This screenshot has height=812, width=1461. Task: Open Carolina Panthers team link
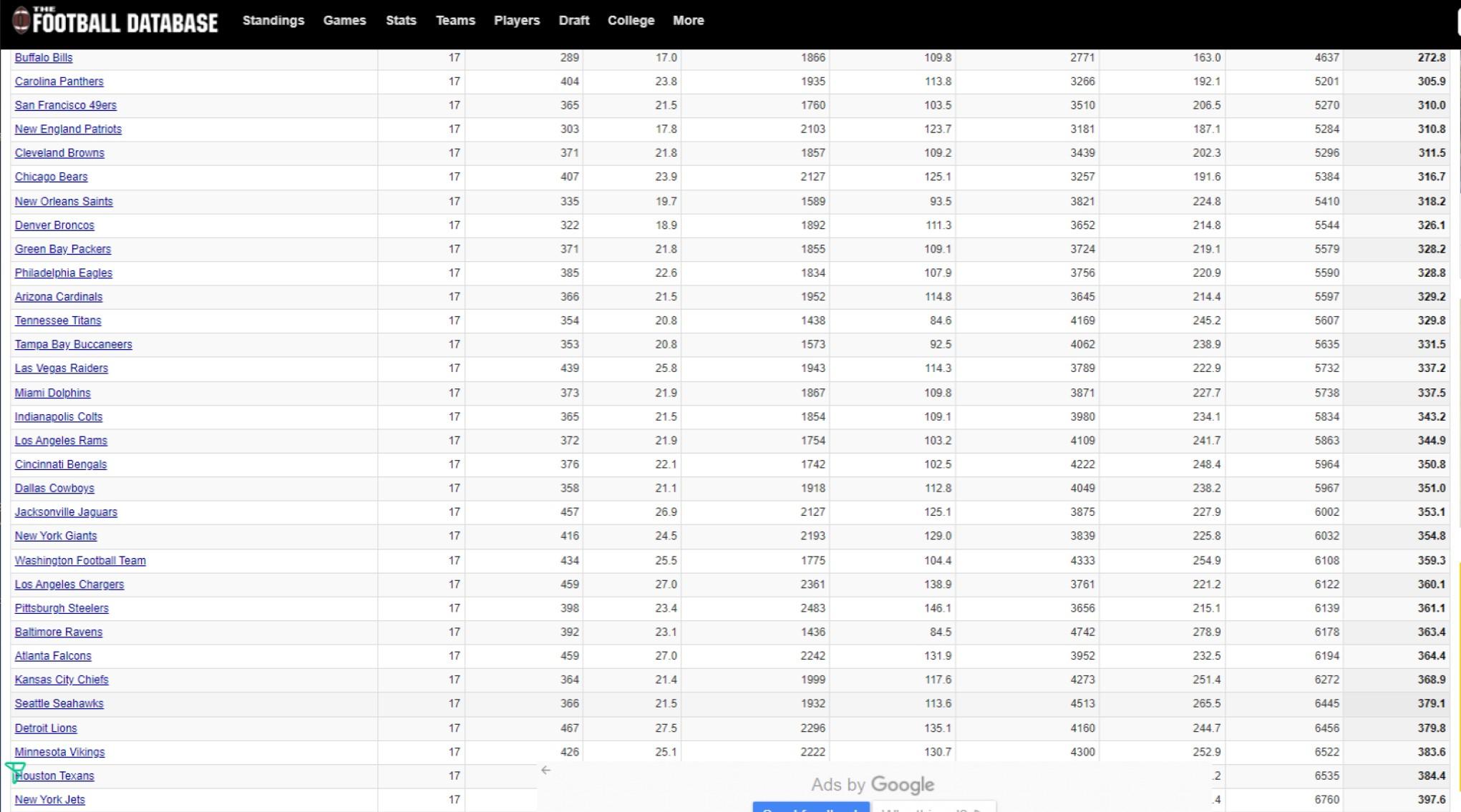[59, 82]
